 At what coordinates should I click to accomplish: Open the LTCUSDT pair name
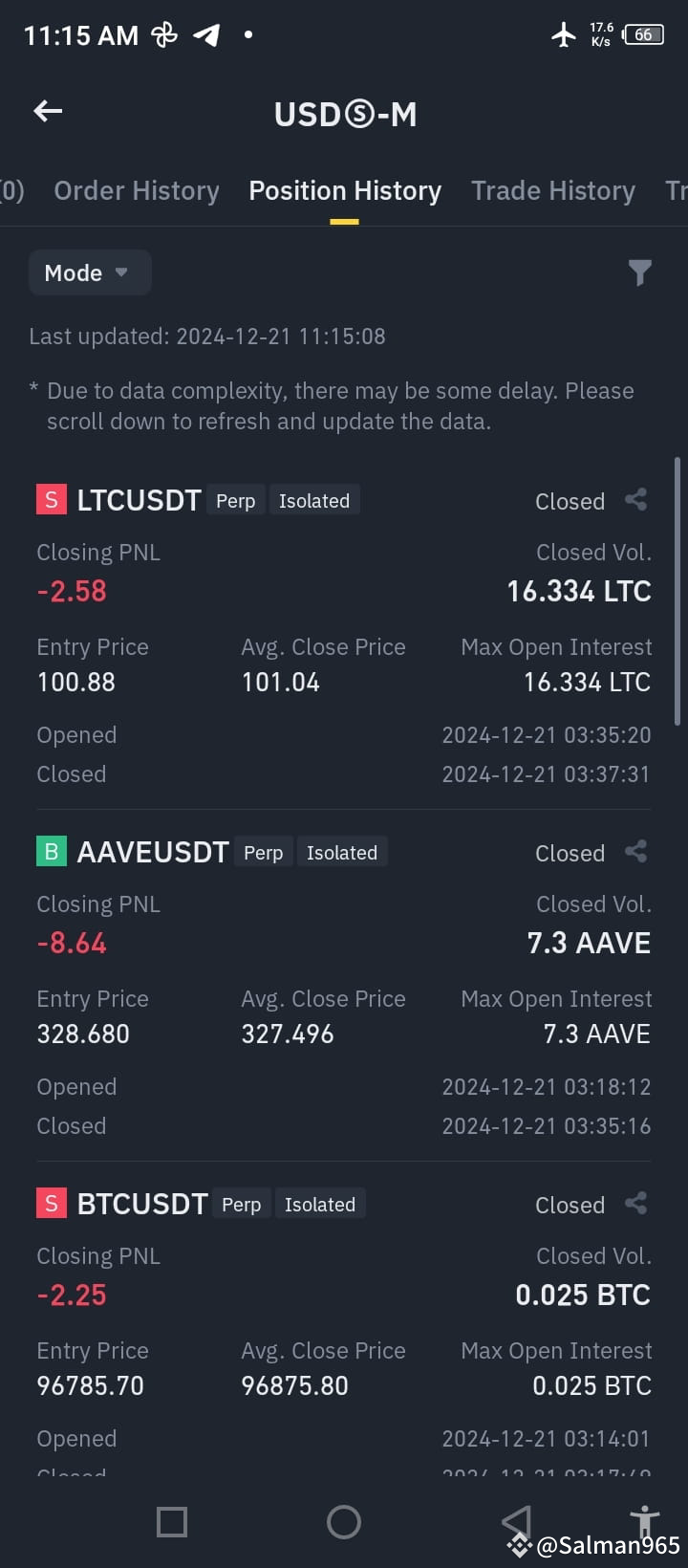[139, 500]
